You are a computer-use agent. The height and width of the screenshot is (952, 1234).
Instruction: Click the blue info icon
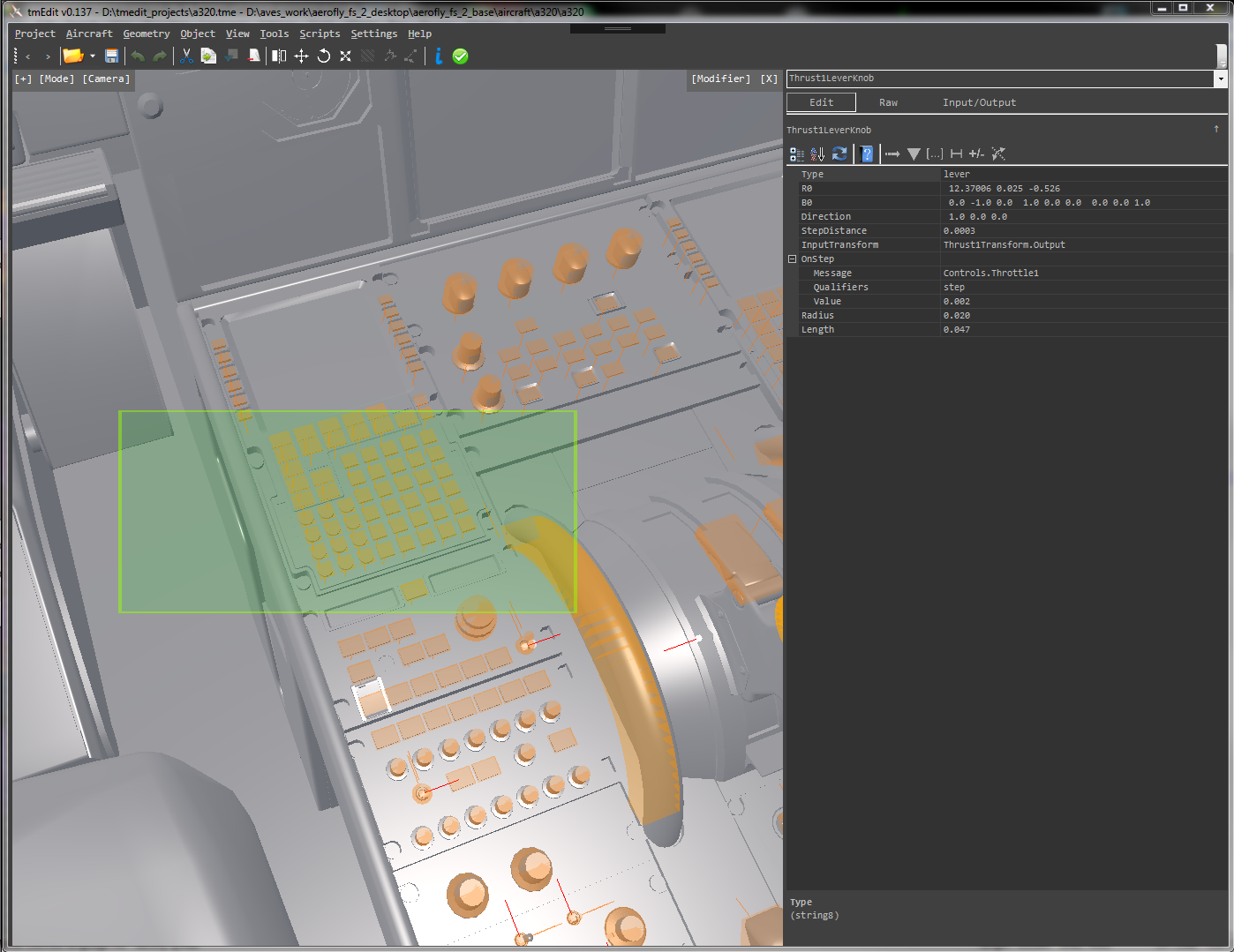coord(439,56)
